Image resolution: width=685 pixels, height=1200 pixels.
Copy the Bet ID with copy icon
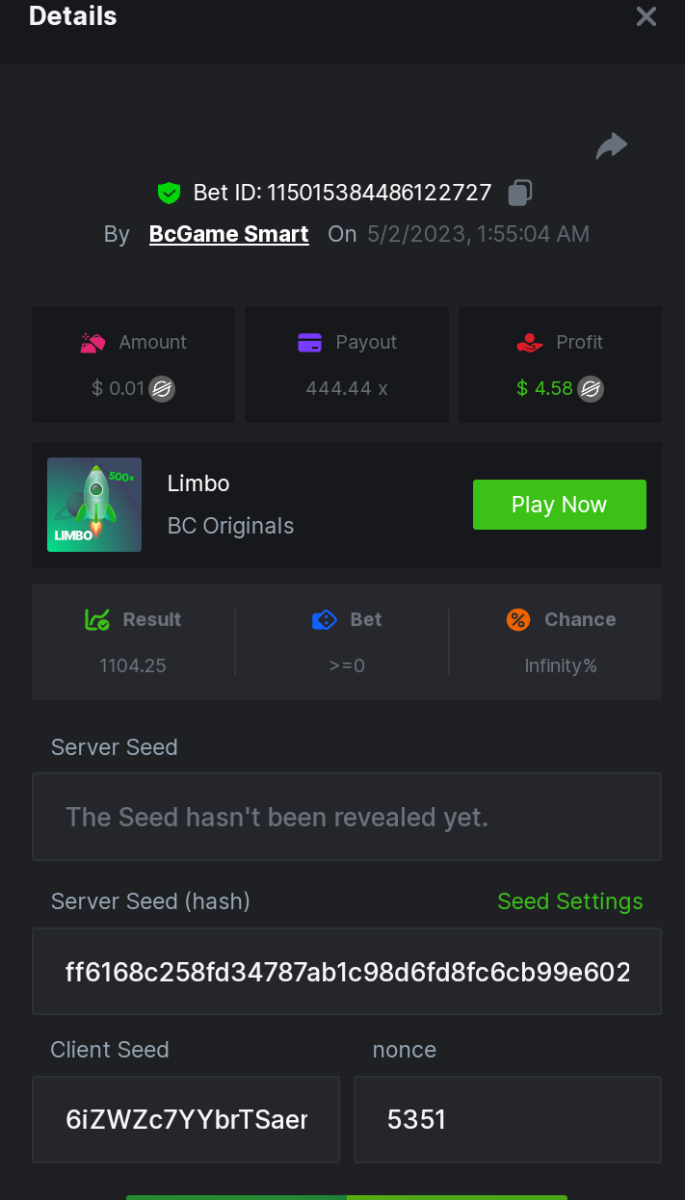tap(520, 192)
